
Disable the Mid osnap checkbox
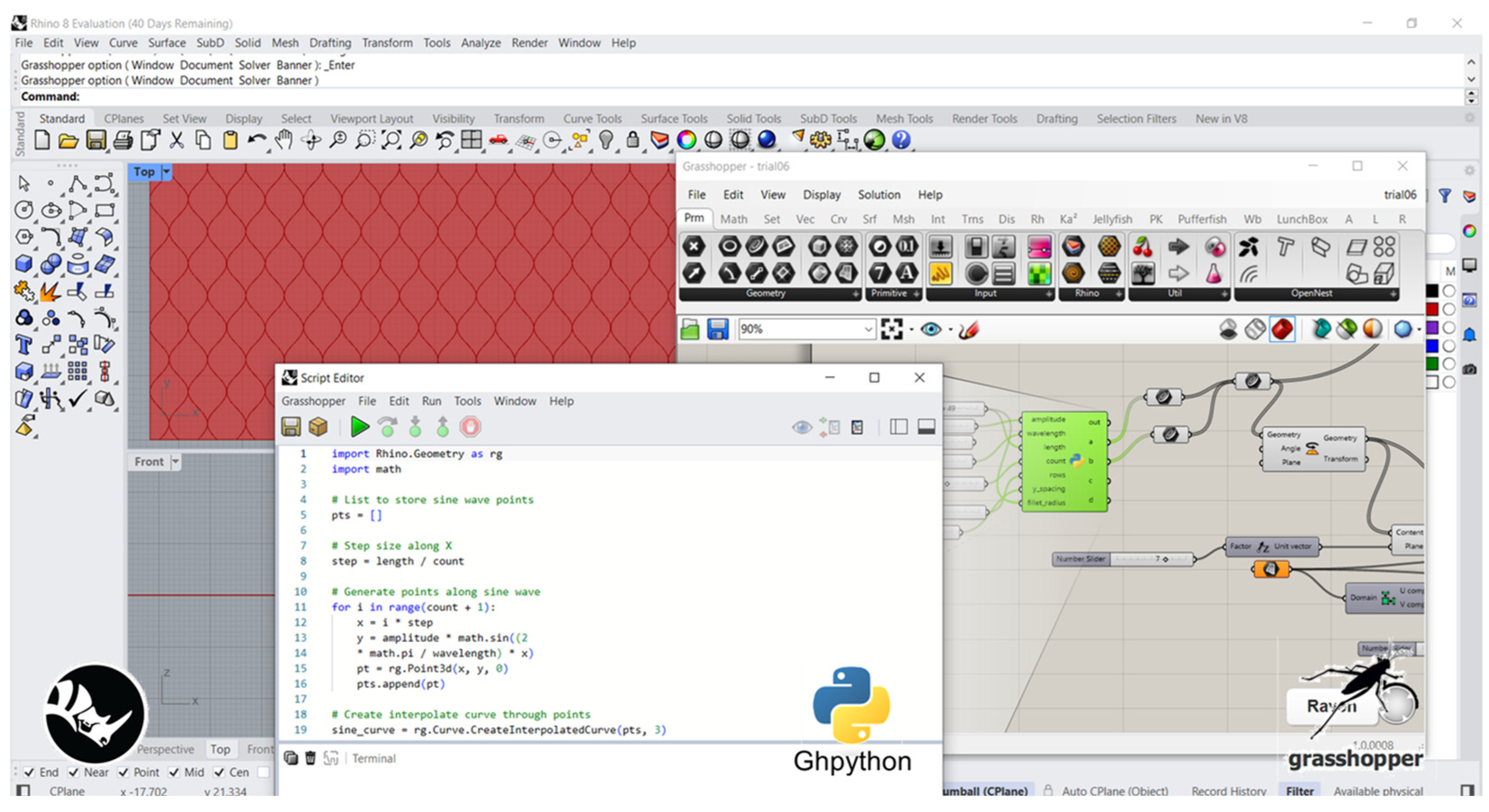174,772
